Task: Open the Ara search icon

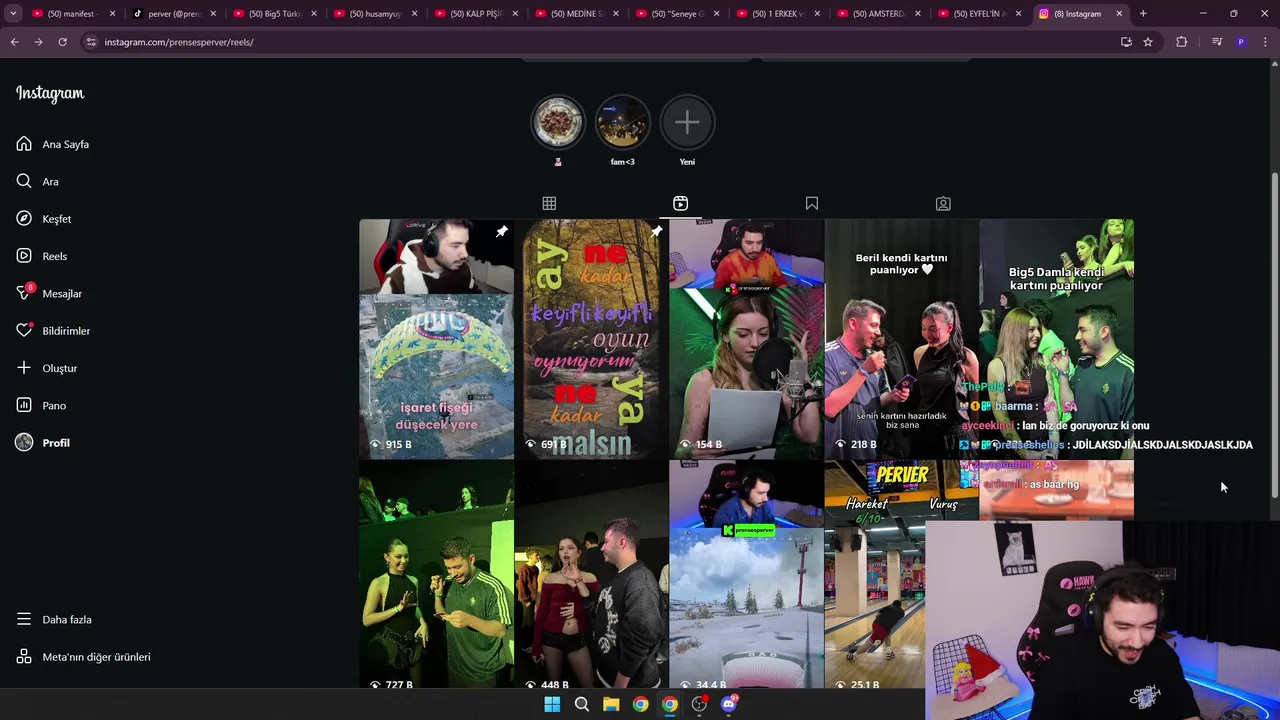Action: click(24, 181)
